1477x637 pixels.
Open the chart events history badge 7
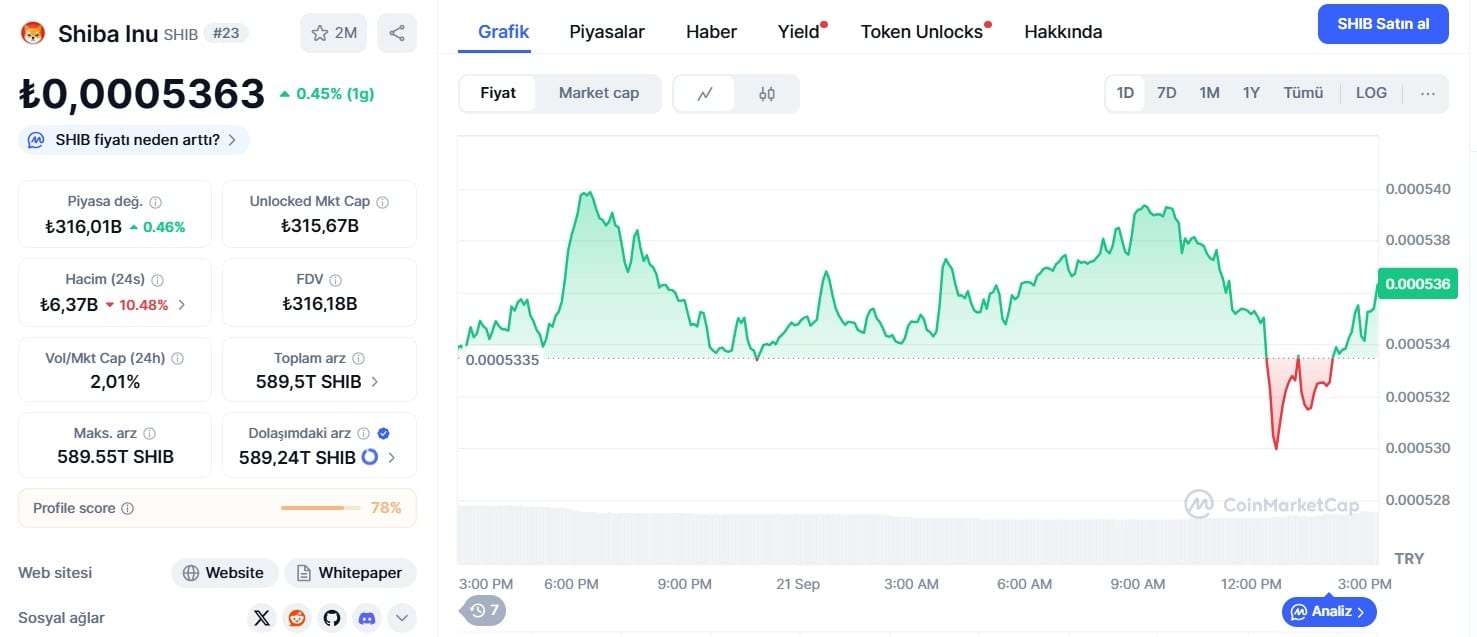click(x=484, y=610)
